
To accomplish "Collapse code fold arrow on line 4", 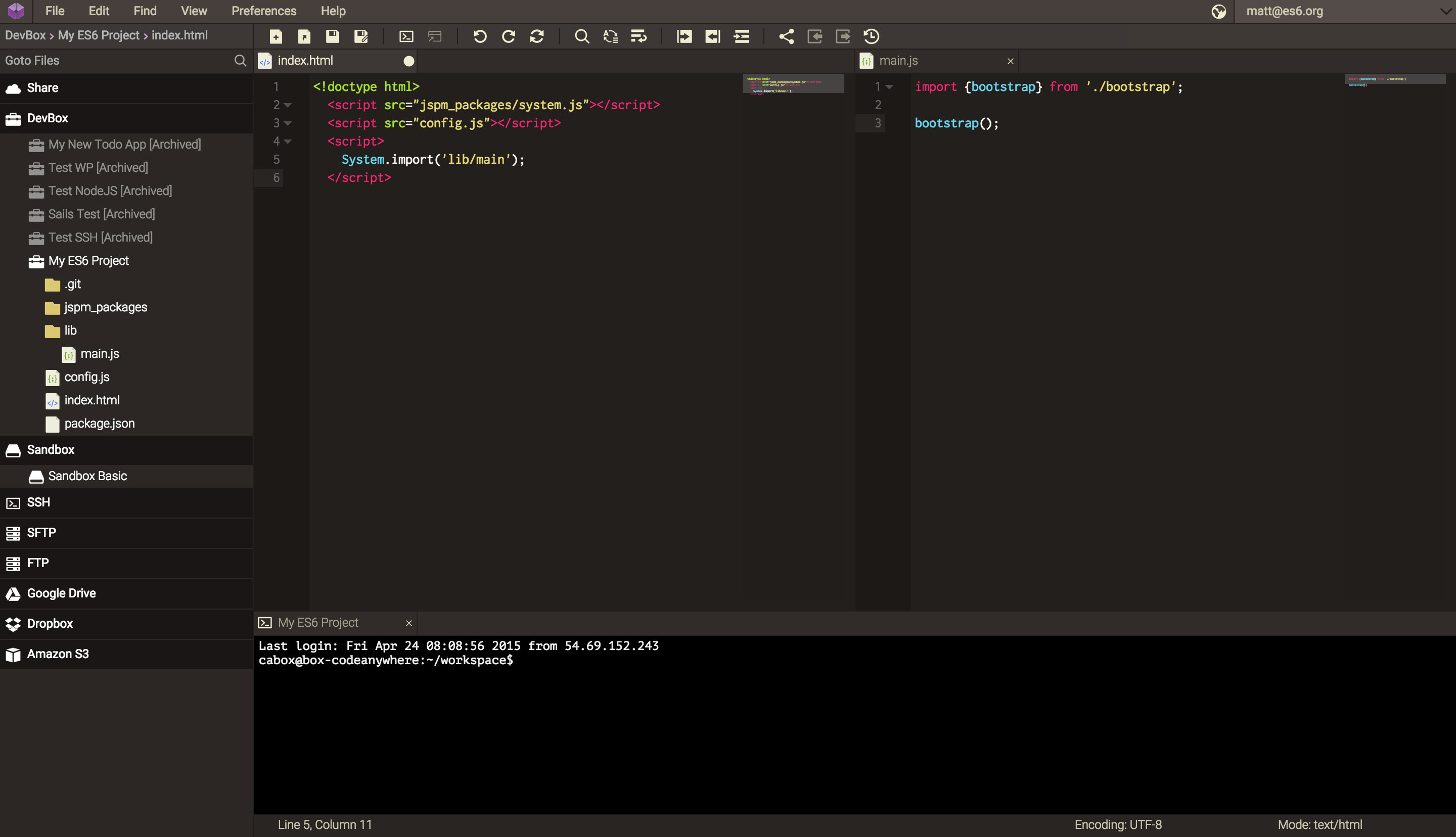I will [x=288, y=142].
